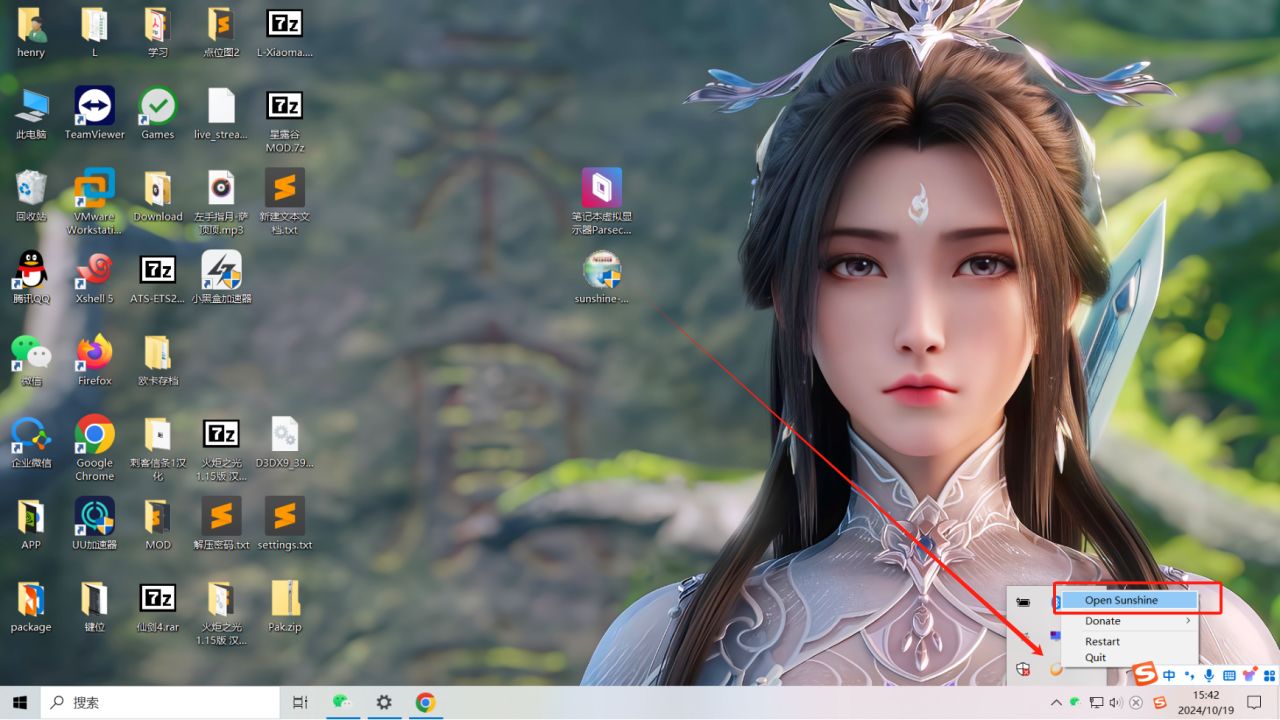Screen dimensions: 1280x720
Task: Select the Xshell 5 shortcut
Action: [x=95, y=278]
